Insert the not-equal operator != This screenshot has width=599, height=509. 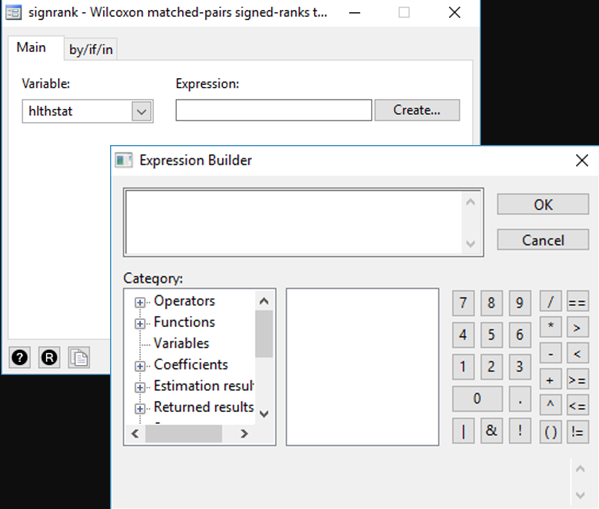coord(578,432)
